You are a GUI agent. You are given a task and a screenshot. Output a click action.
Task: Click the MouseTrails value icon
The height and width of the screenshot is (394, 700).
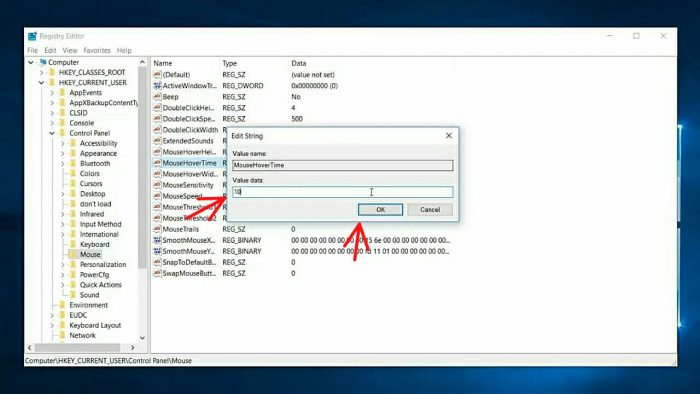click(157, 229)
